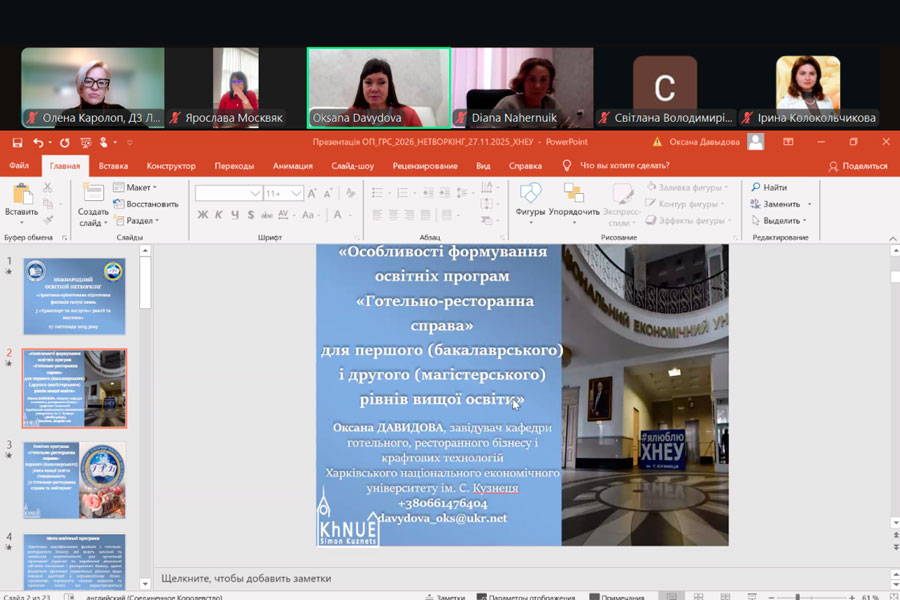
Task: Click the Undo arrow icon
Action: [37, 142]
